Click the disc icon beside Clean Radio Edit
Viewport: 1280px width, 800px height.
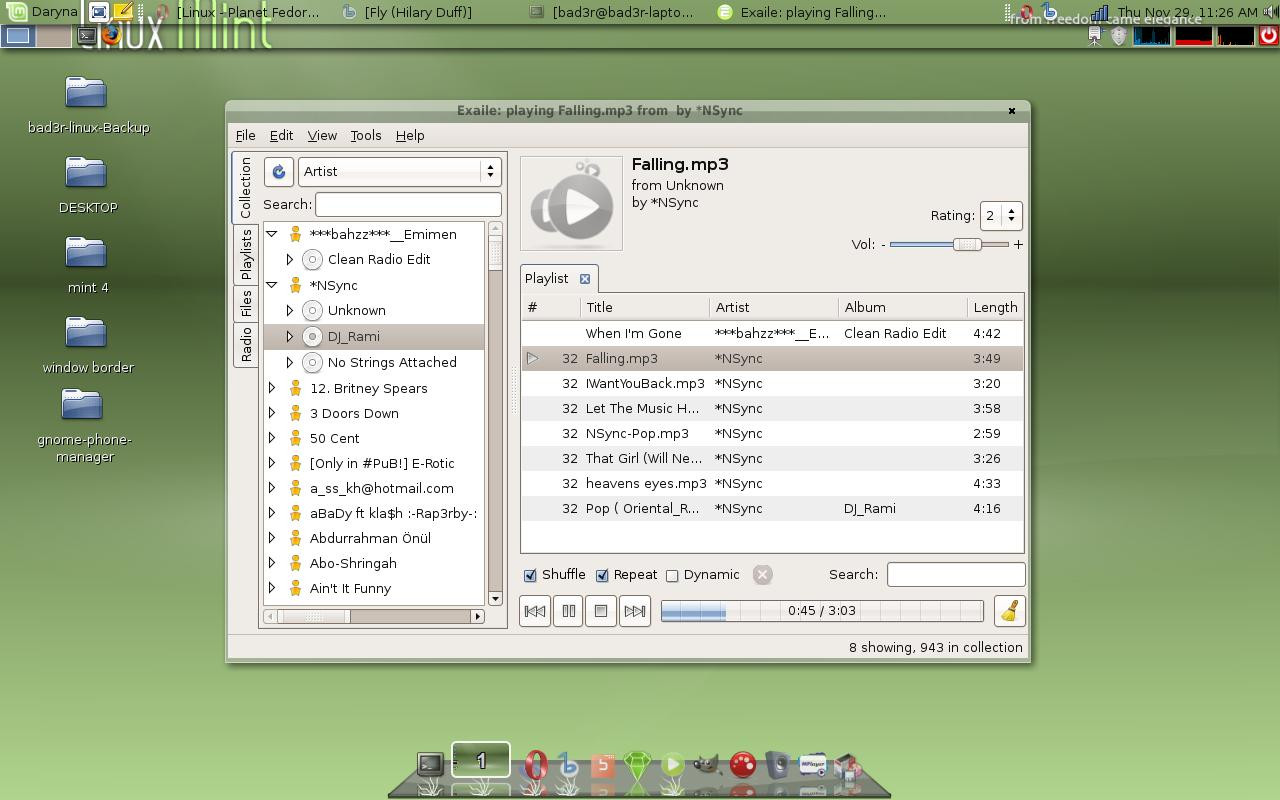coord(312,260)
